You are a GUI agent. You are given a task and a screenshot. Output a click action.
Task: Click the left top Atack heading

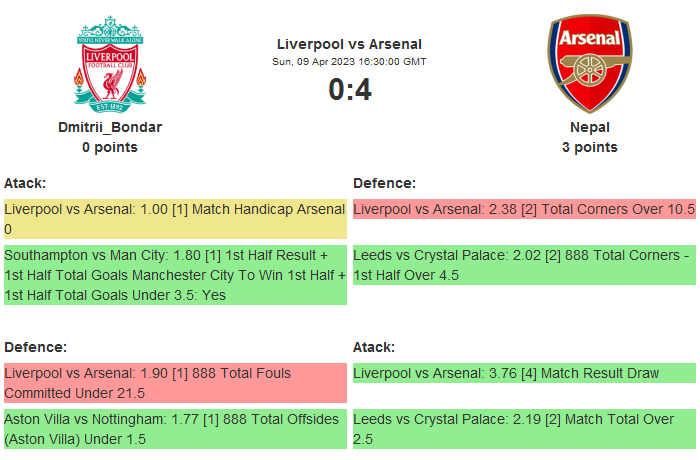tap(25, 183)
